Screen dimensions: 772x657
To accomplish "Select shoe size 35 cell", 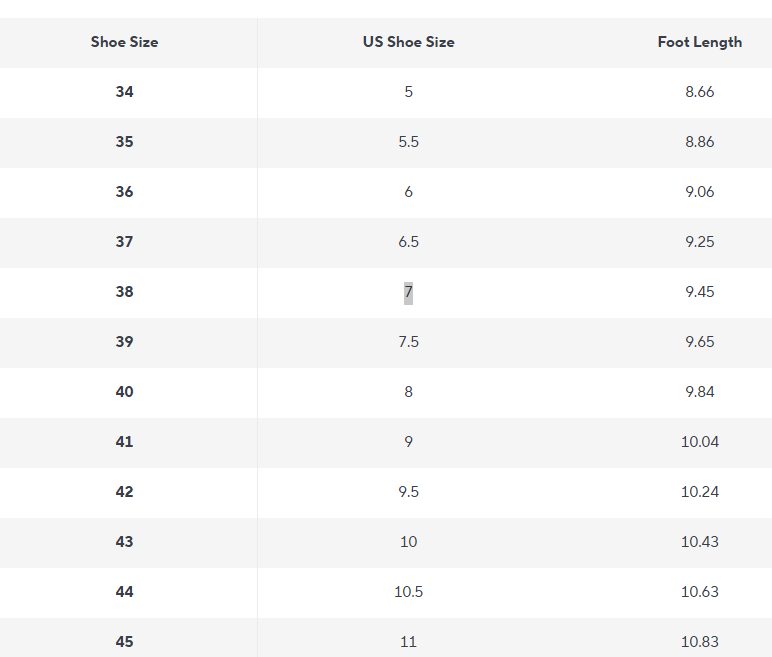I will pos(124,142).
